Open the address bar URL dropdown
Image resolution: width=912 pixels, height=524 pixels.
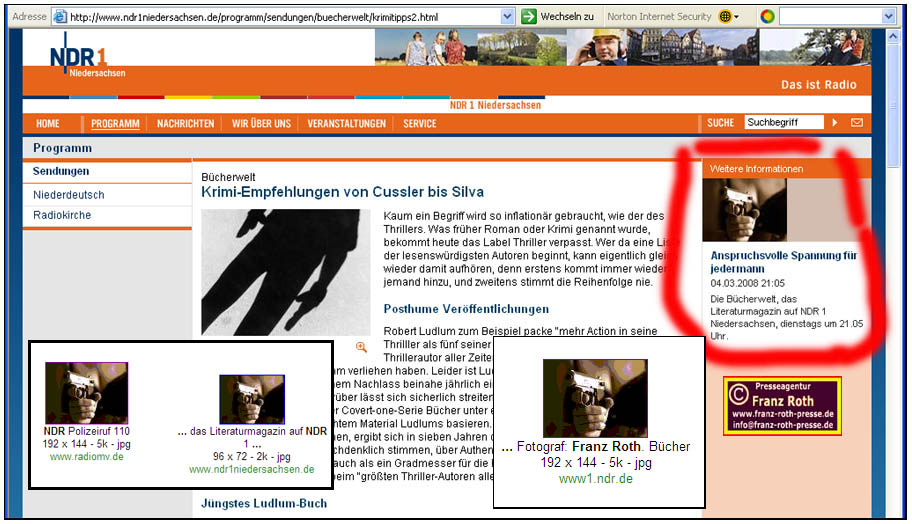click(507, 17)
